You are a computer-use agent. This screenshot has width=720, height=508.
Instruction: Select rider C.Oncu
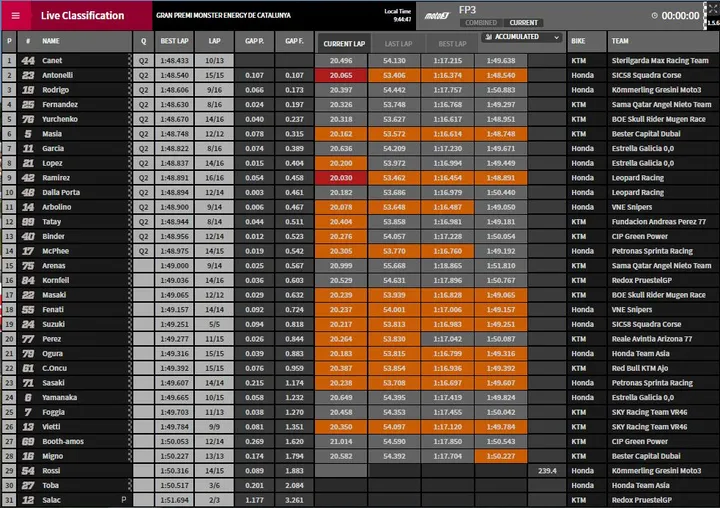pyautogui.click(x=54, y=368)
